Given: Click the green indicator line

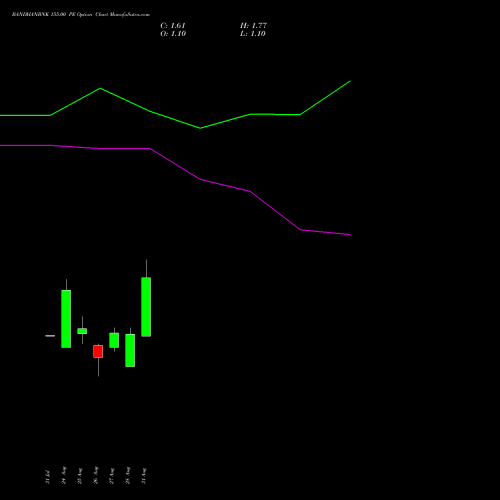Looking at the screenshot, I should tap(200, 128).
